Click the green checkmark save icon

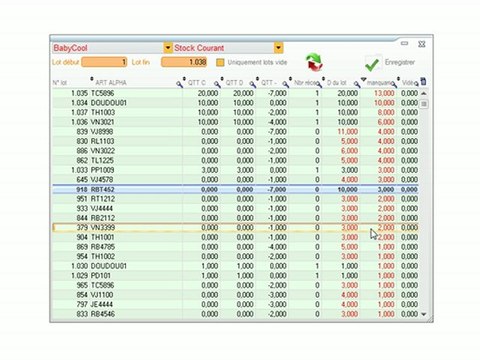click(372, 64)
